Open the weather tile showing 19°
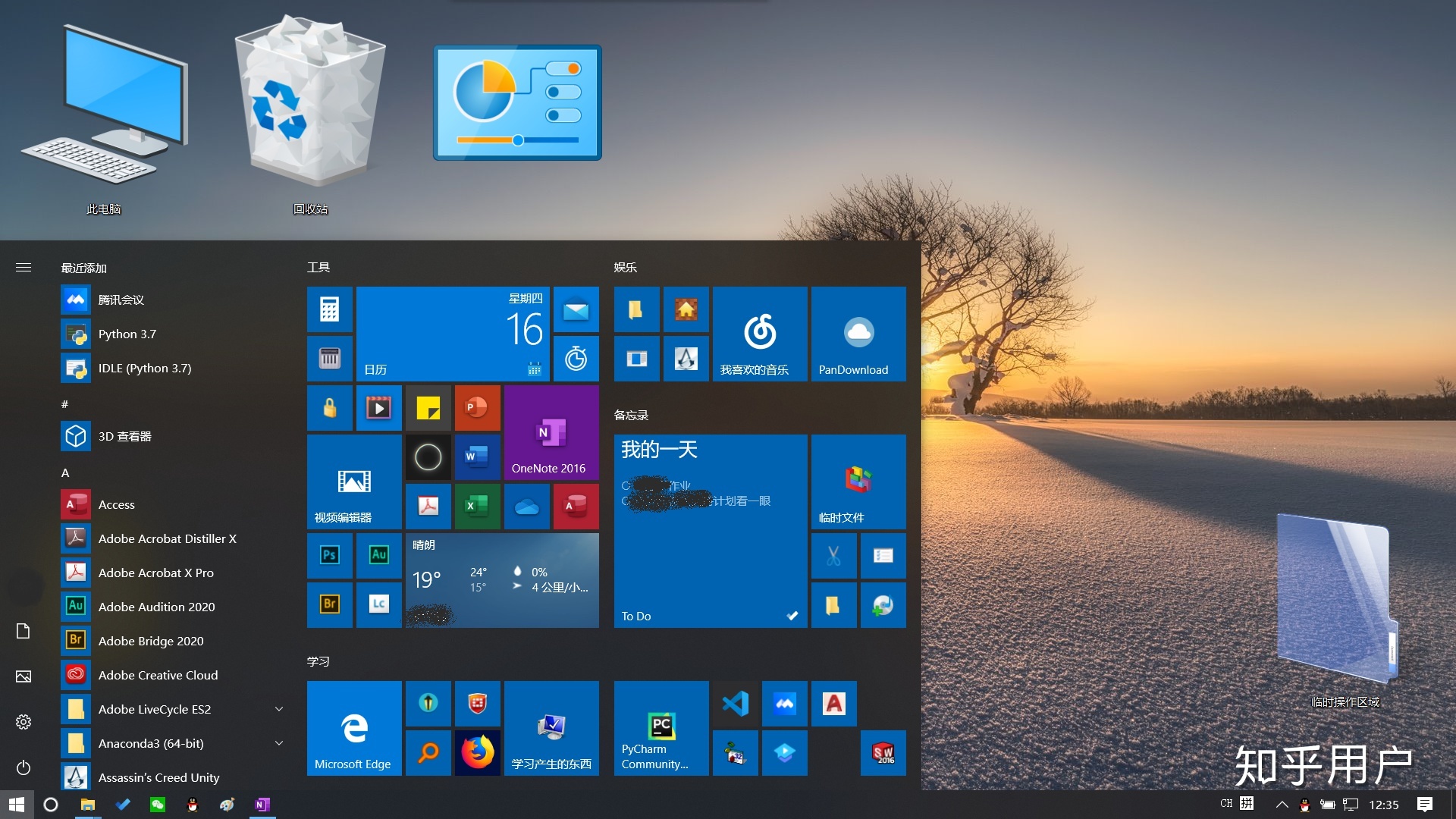 (x=502, y=581)
